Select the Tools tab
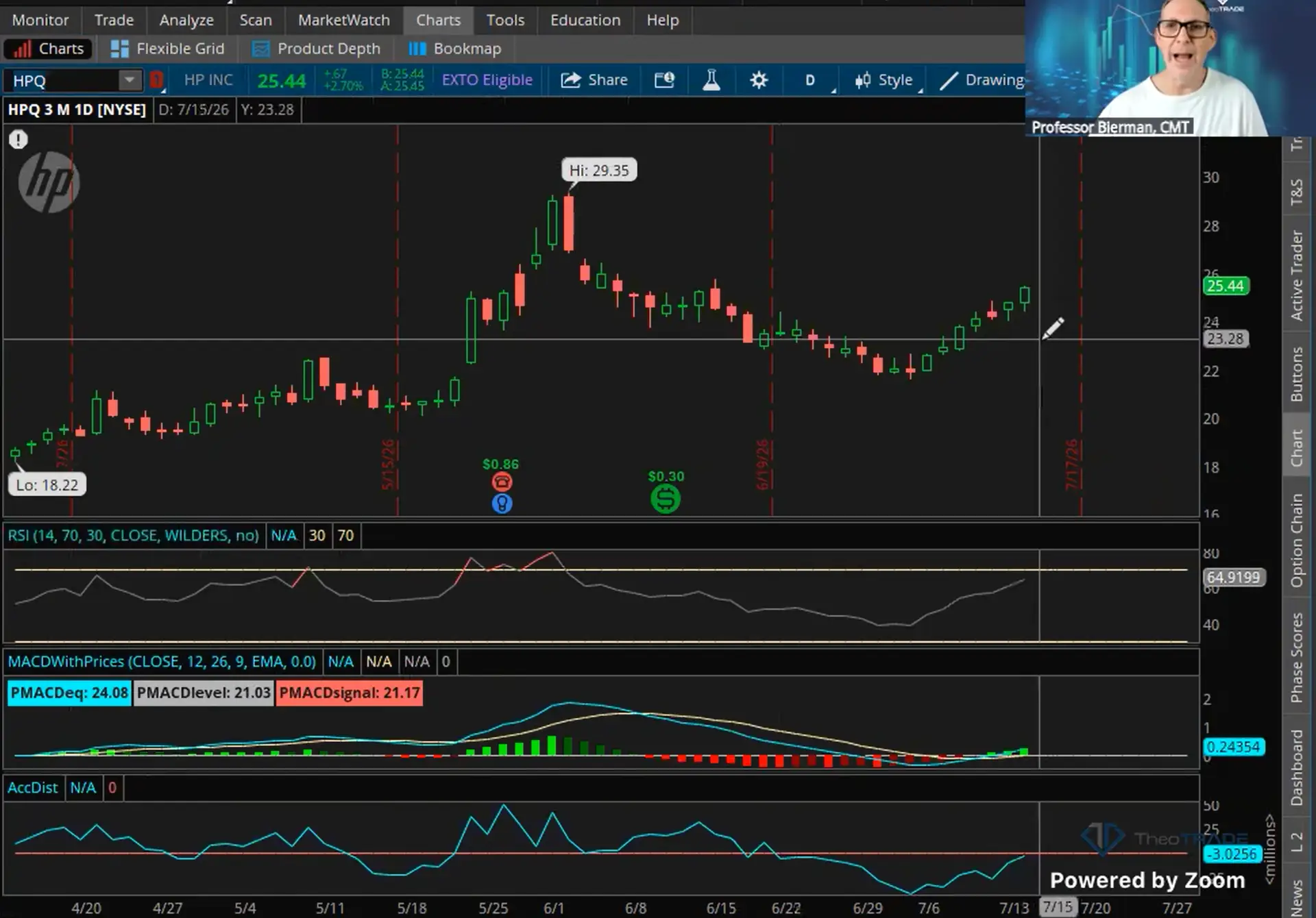This screenshot has height=918, width=1316. (505, 20)
